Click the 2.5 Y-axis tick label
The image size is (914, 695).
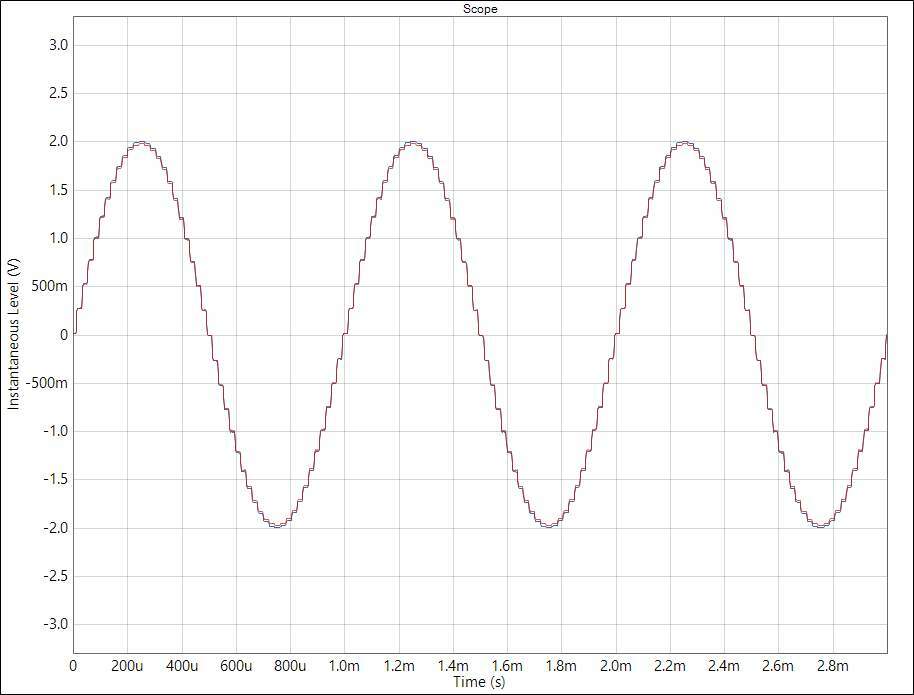[x=58, y=93]
